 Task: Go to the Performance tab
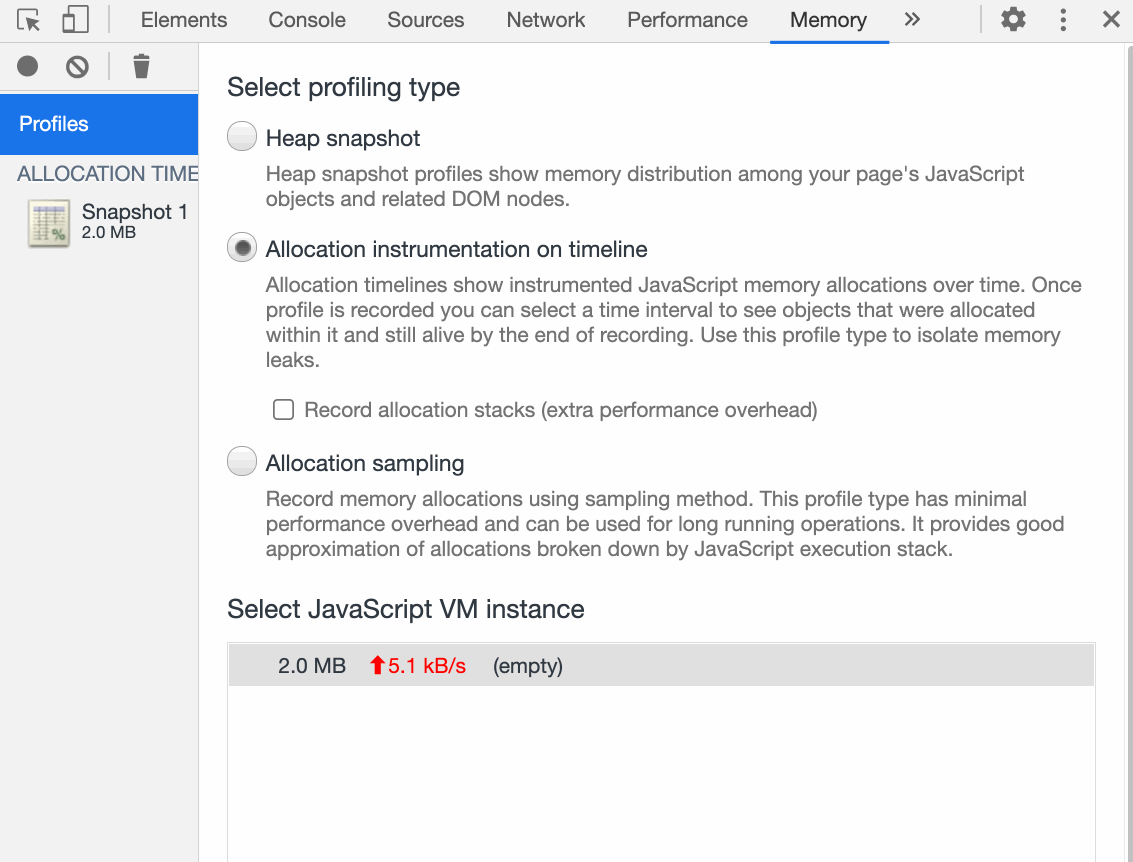click(x=687, y=20)
